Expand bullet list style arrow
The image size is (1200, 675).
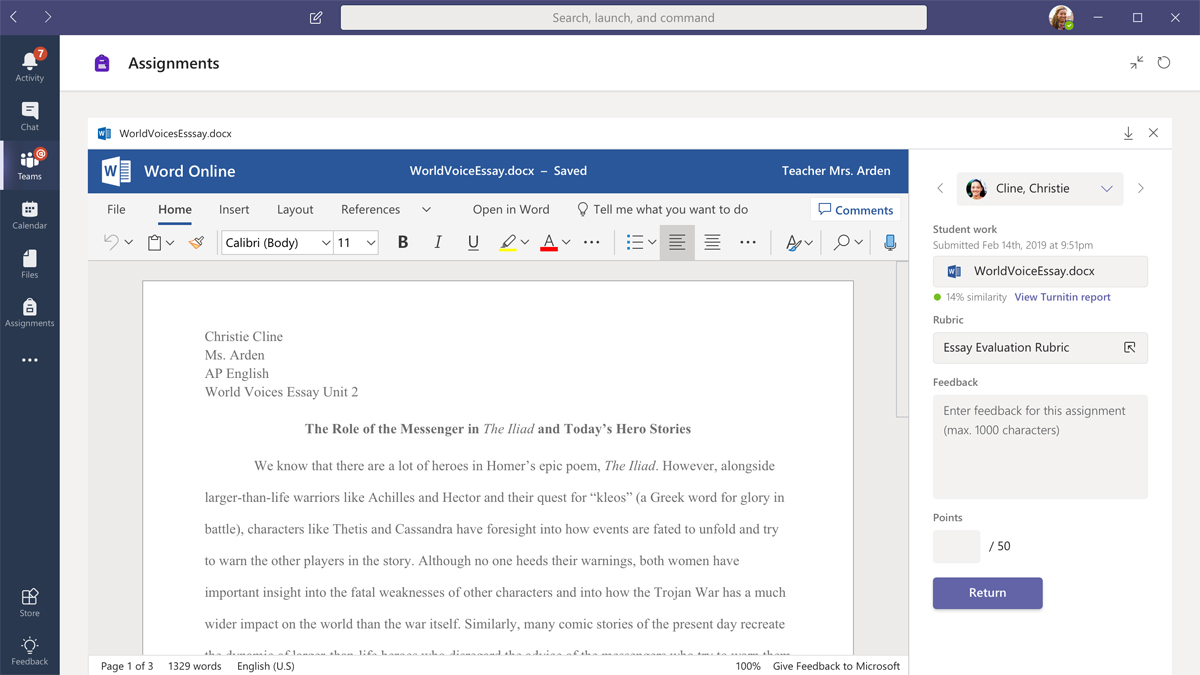[x=652, y=243]
